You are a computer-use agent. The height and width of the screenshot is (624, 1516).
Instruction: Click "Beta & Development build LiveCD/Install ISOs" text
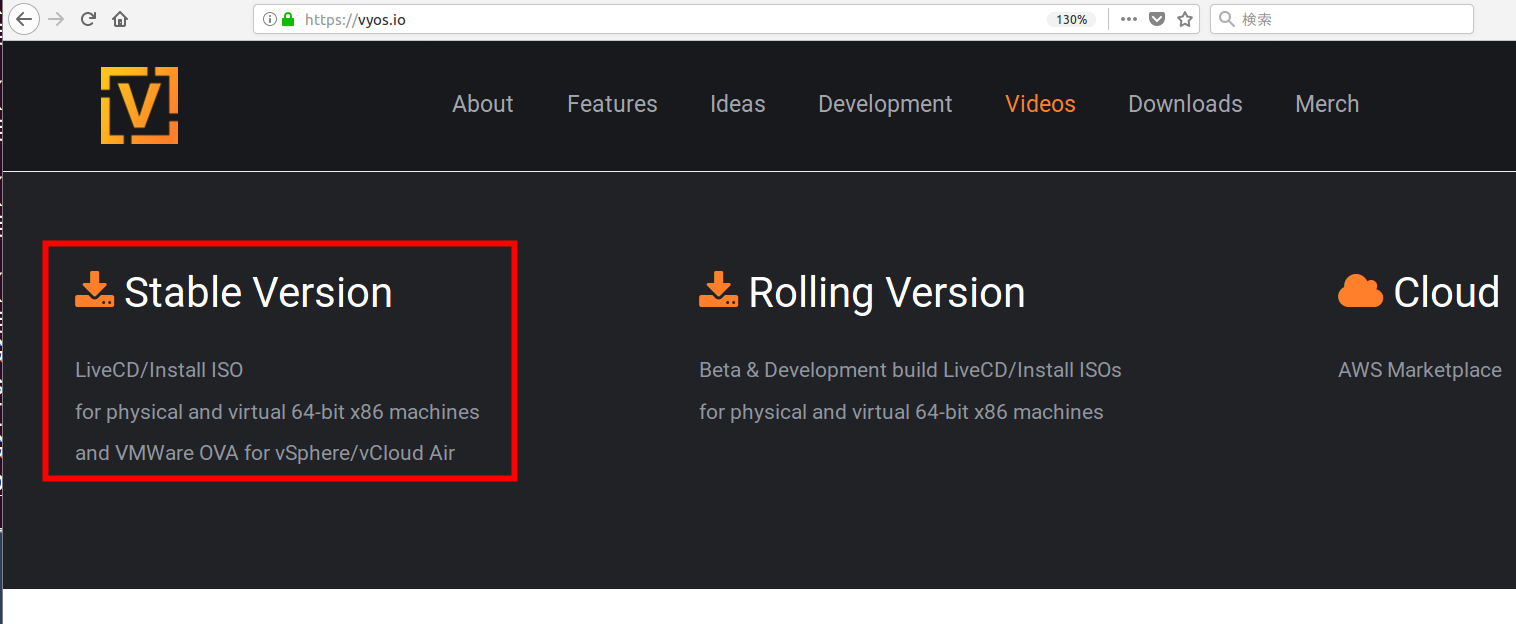(x=910, y=370)
